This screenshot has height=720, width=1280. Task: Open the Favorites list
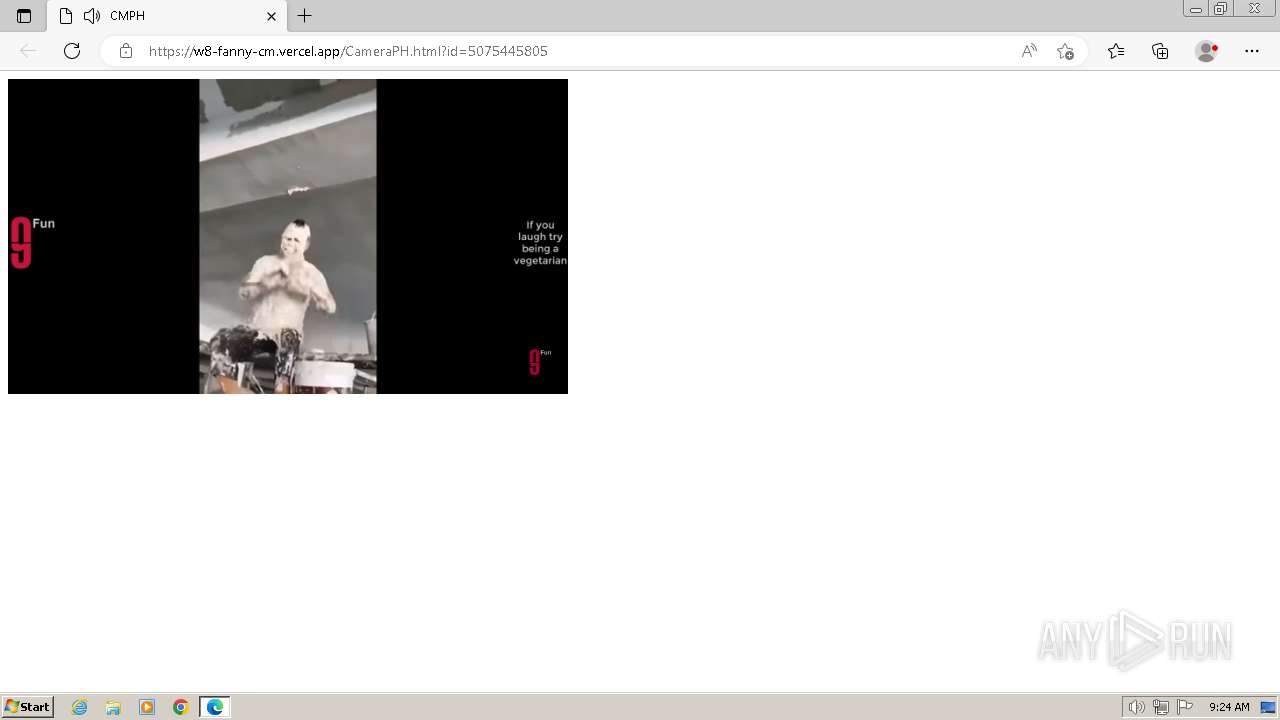tap(1116, 51)
